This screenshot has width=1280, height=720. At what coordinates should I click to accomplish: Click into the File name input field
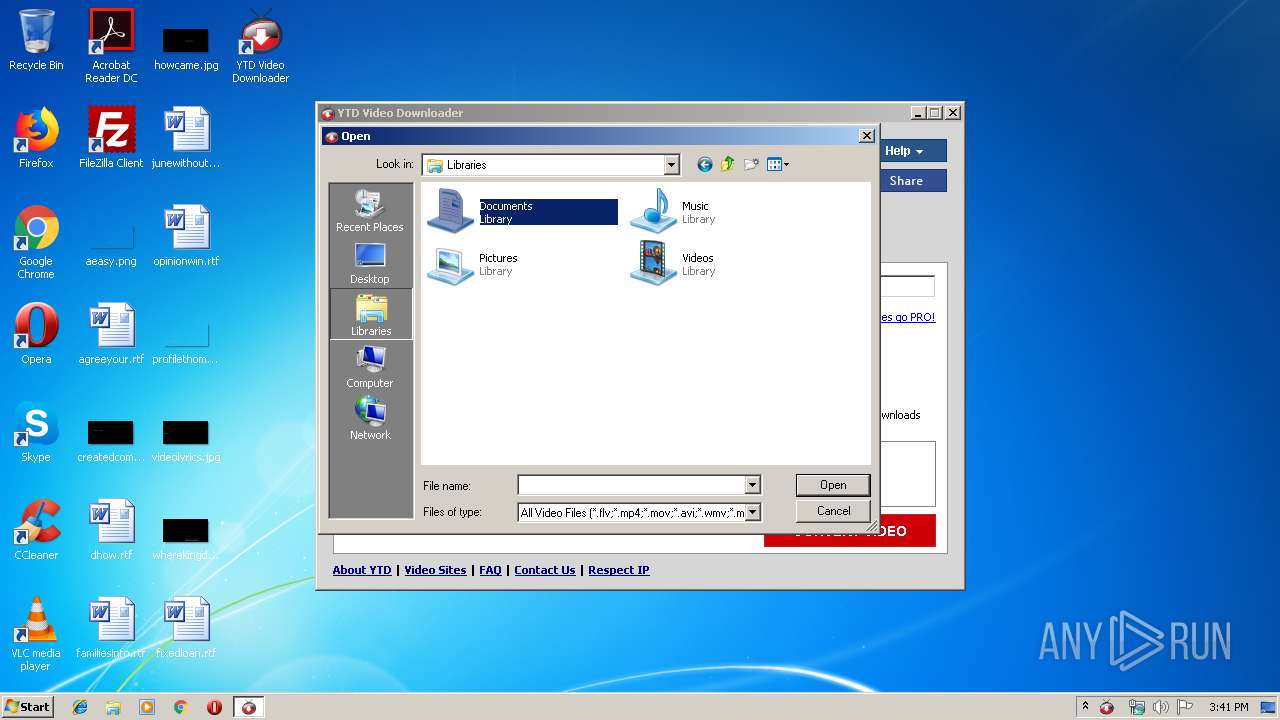631,485
